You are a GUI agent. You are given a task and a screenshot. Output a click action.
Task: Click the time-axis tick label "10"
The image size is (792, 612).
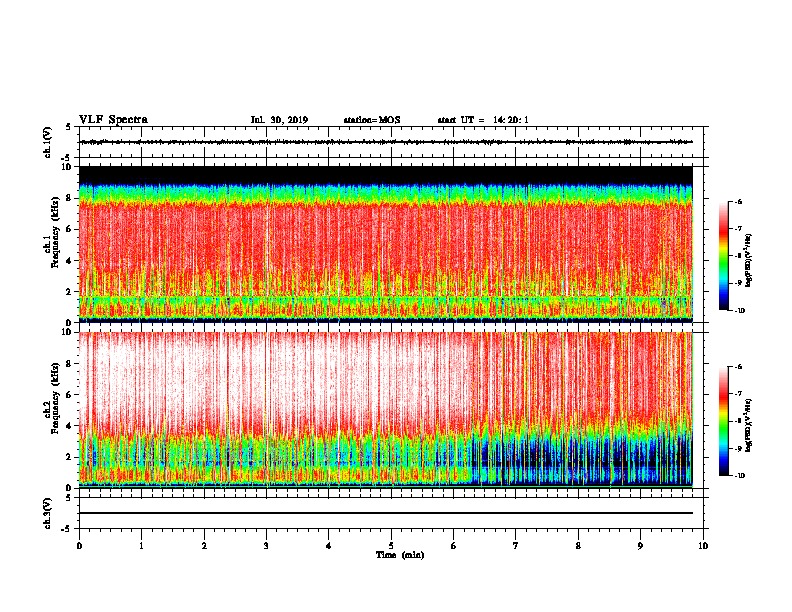click(703, 546)
